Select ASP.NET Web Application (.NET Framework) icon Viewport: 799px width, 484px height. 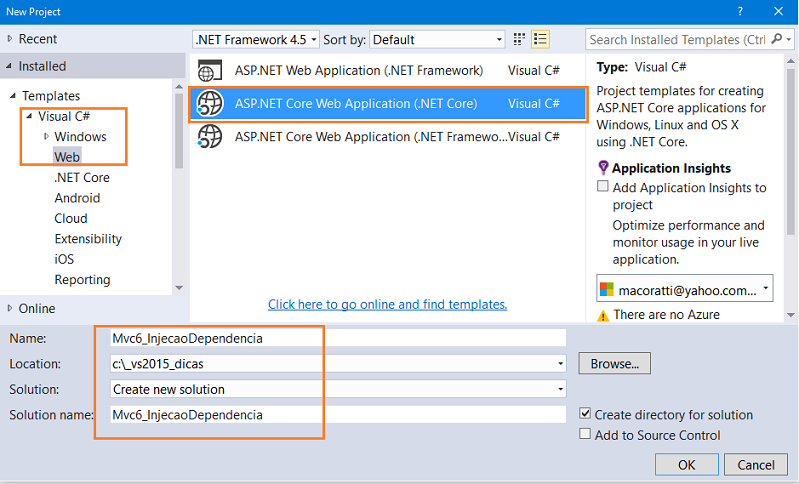tap(210, 71)
